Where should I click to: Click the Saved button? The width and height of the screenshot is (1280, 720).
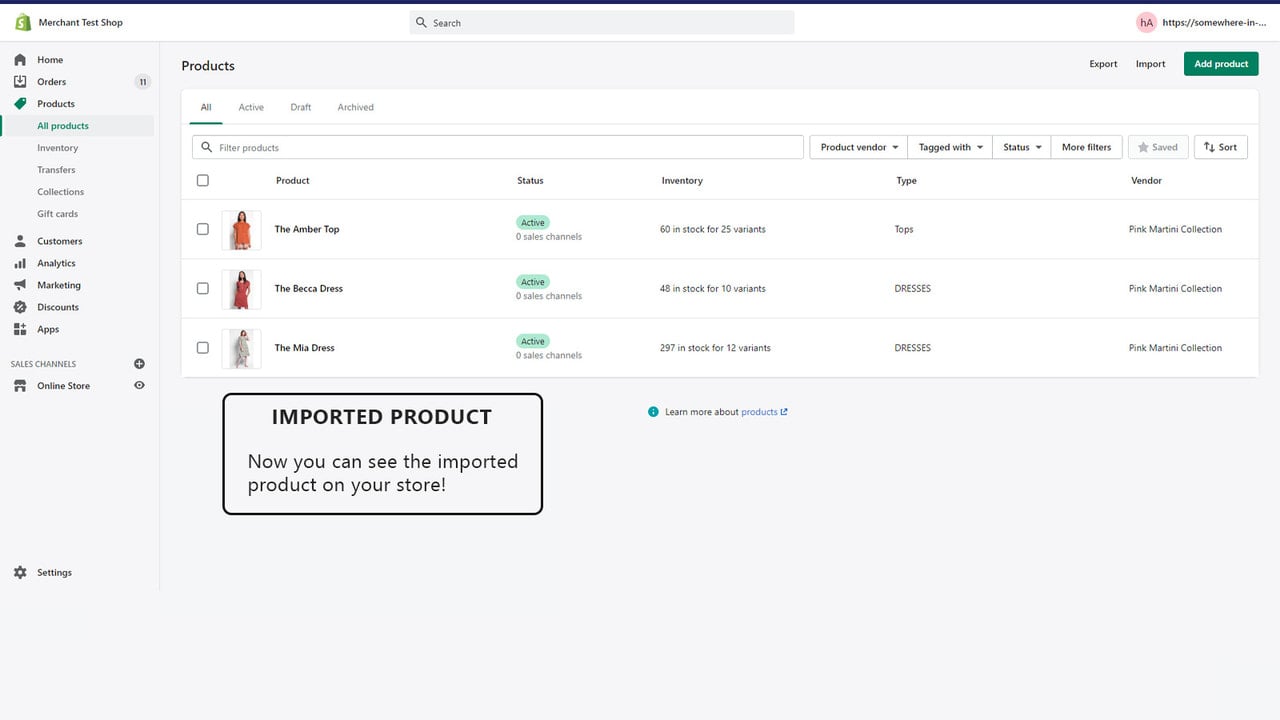point(1158,147)
